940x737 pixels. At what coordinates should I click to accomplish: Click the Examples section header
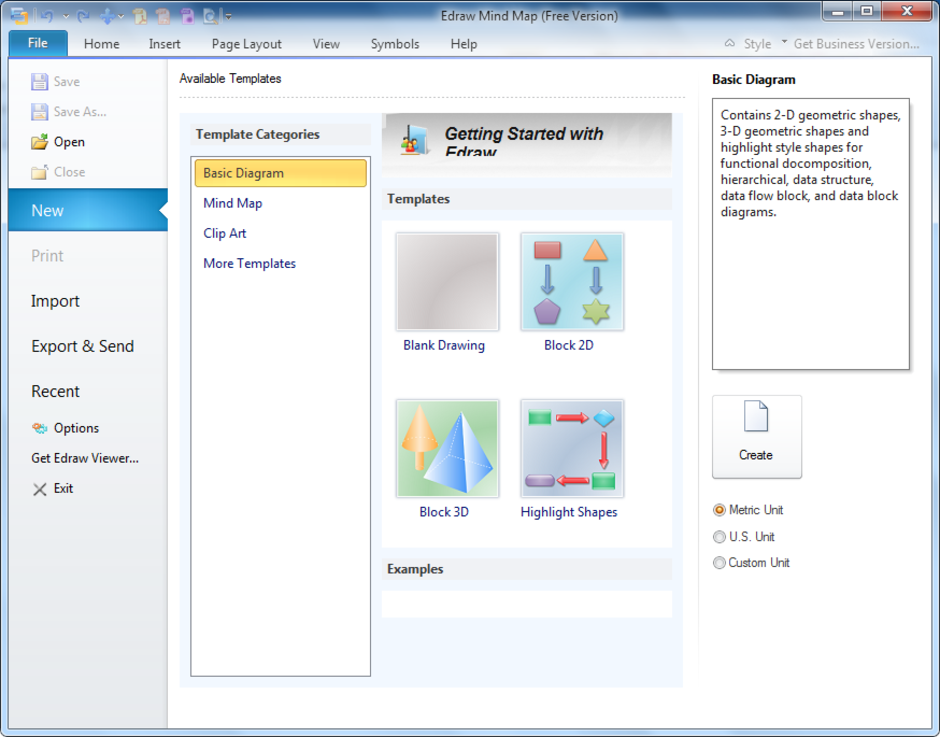pos(527,569)
